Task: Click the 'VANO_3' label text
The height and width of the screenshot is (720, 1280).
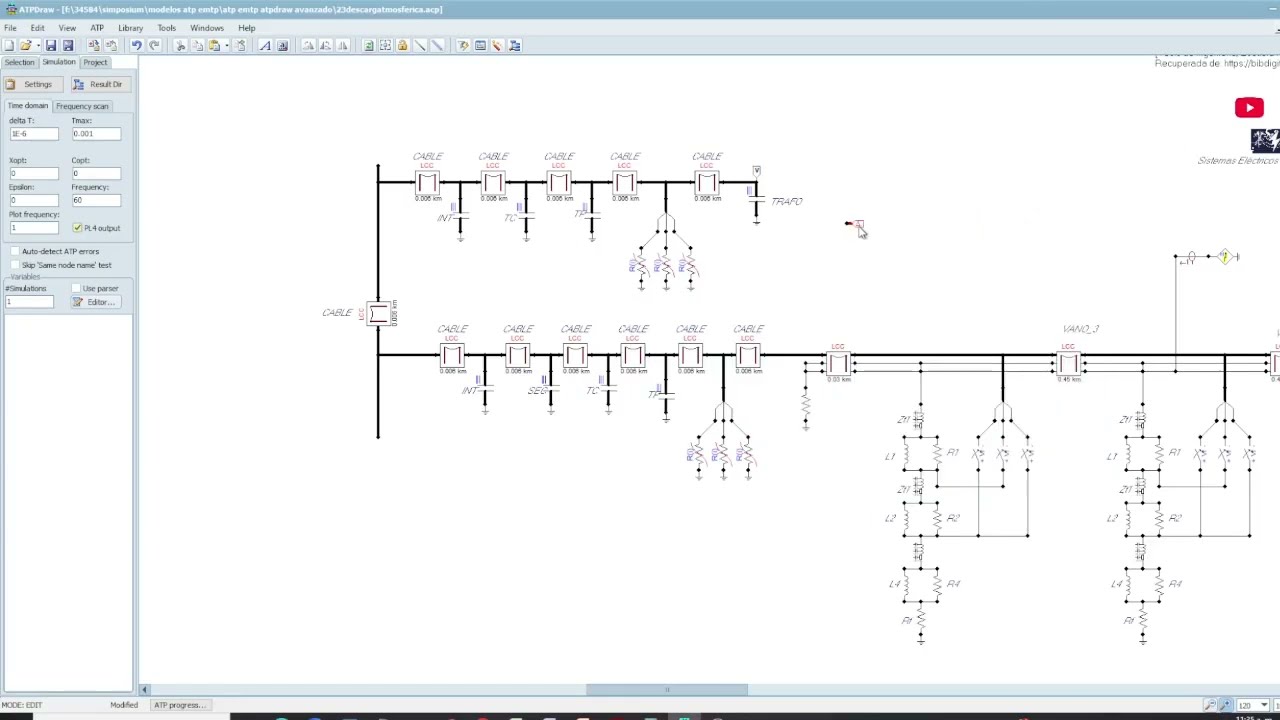Action: tap(1081, 329)
